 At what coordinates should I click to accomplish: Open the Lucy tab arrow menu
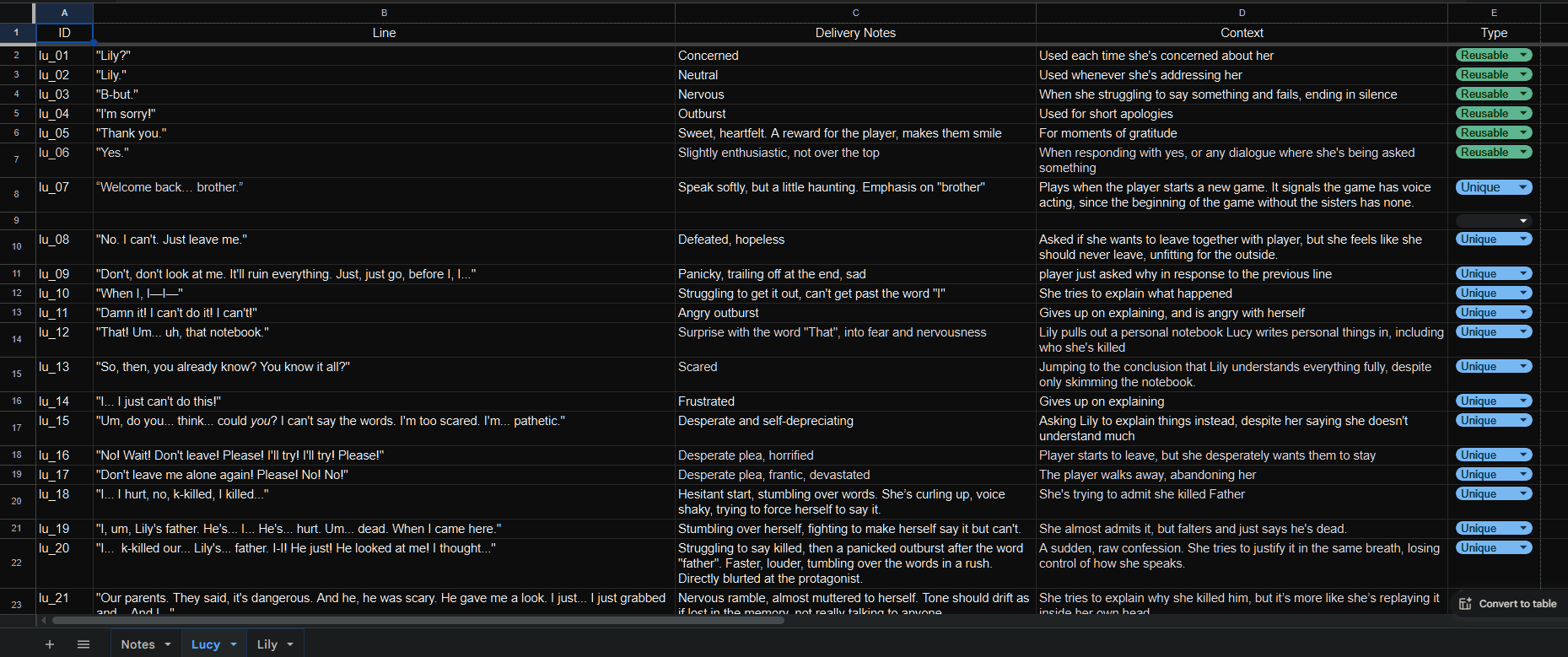point(234,644)
